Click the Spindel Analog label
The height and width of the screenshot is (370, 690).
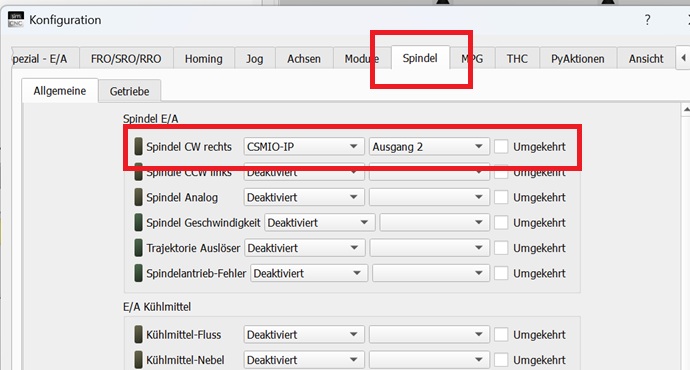click(x=182, y=198)
